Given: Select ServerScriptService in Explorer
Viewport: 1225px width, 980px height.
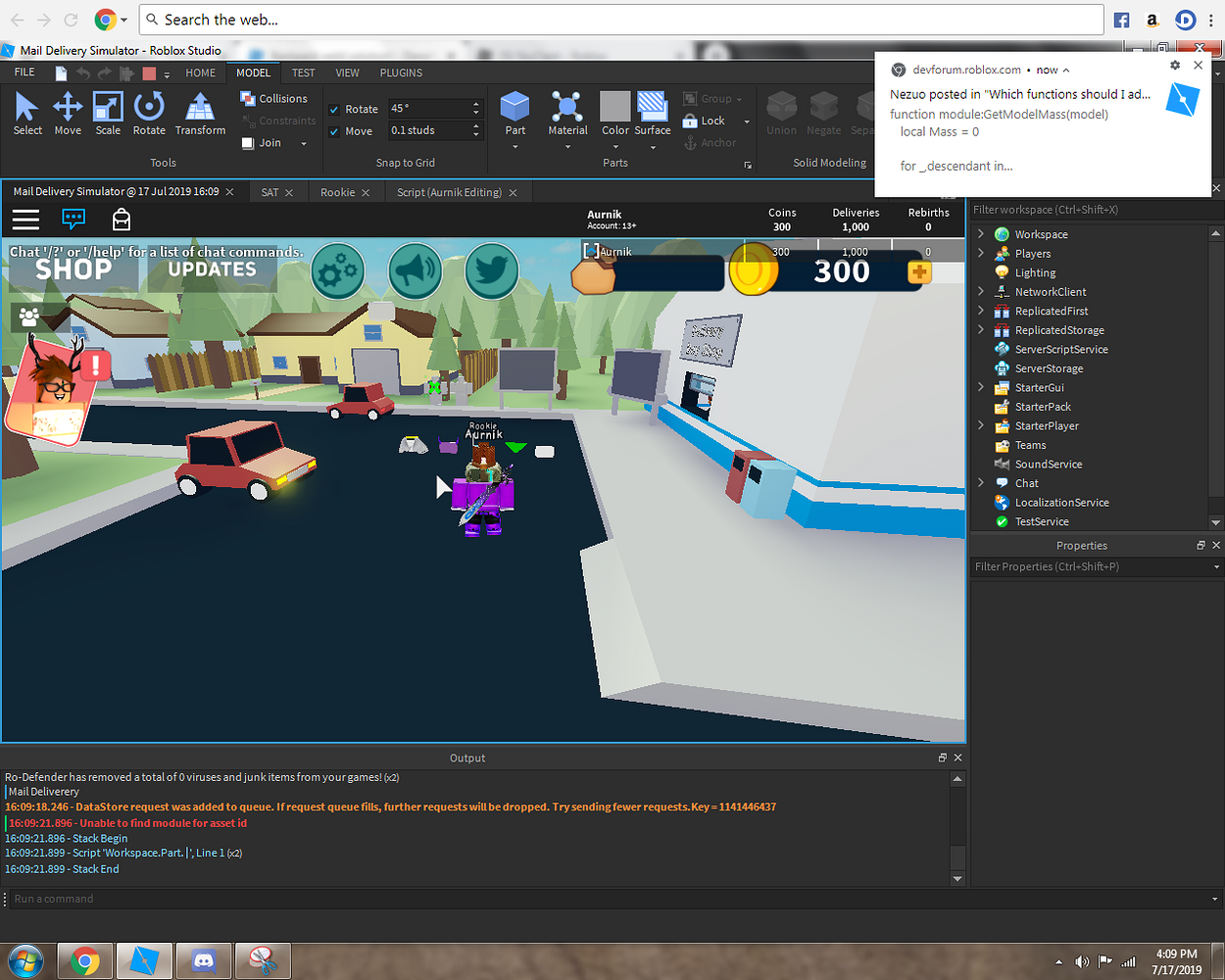Looking at the screenshot, I should [x=1060, y=349].
